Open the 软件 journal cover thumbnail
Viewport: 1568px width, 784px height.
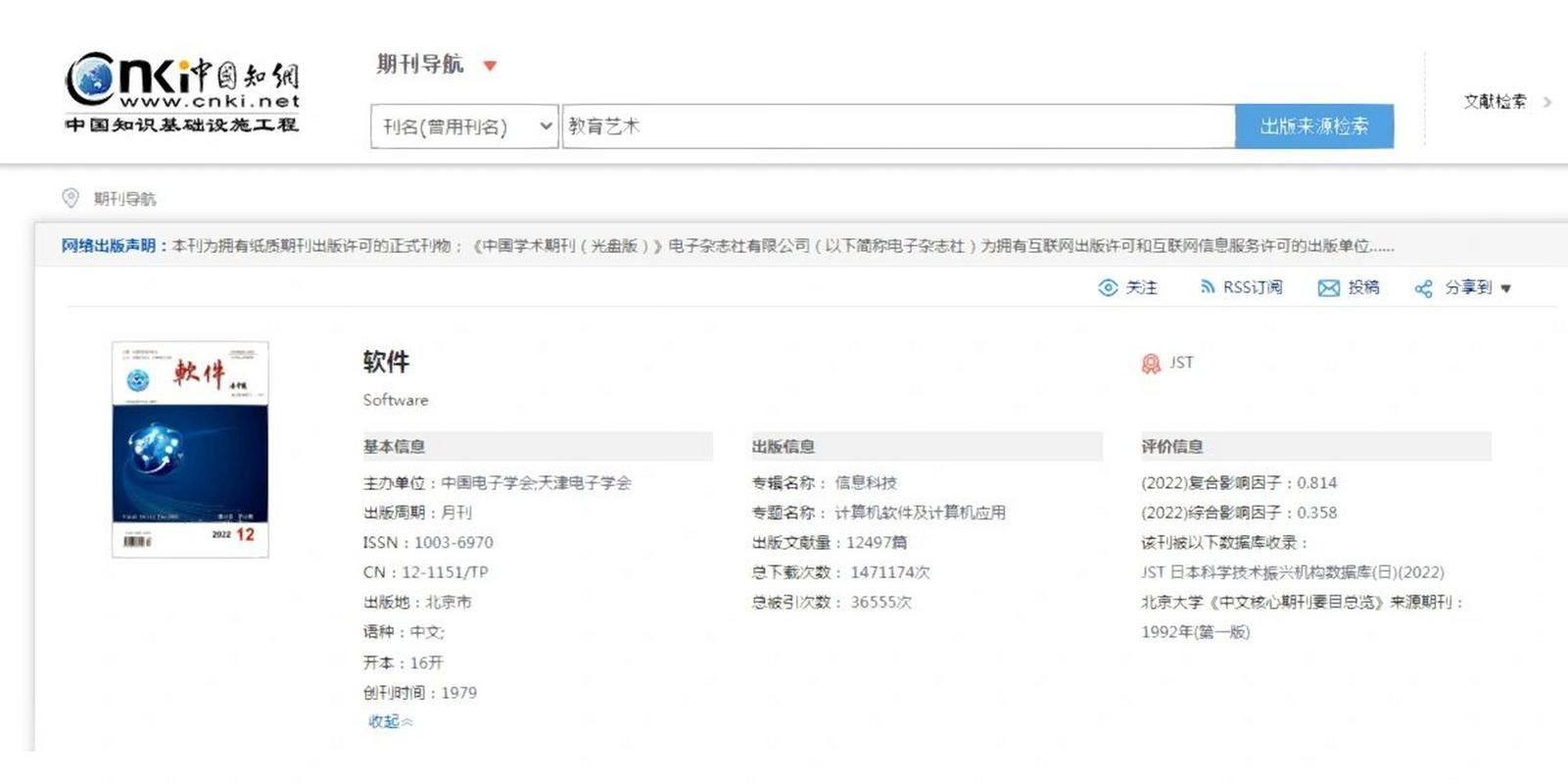click(190, 449)
